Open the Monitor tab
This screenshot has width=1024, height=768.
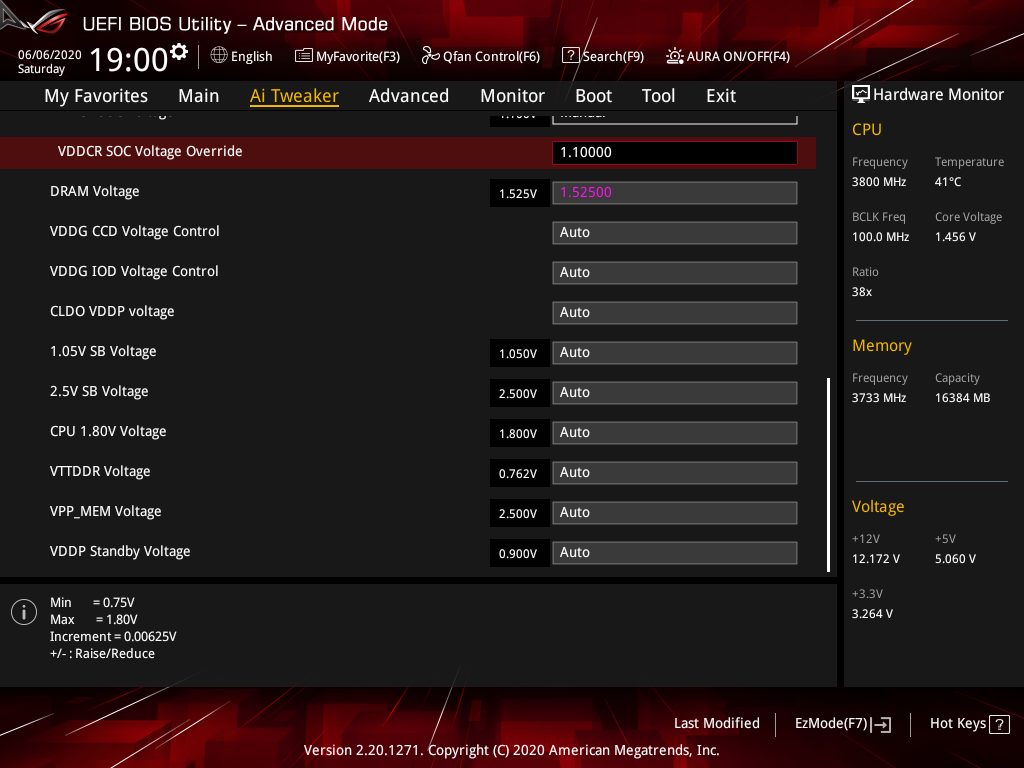513,96
